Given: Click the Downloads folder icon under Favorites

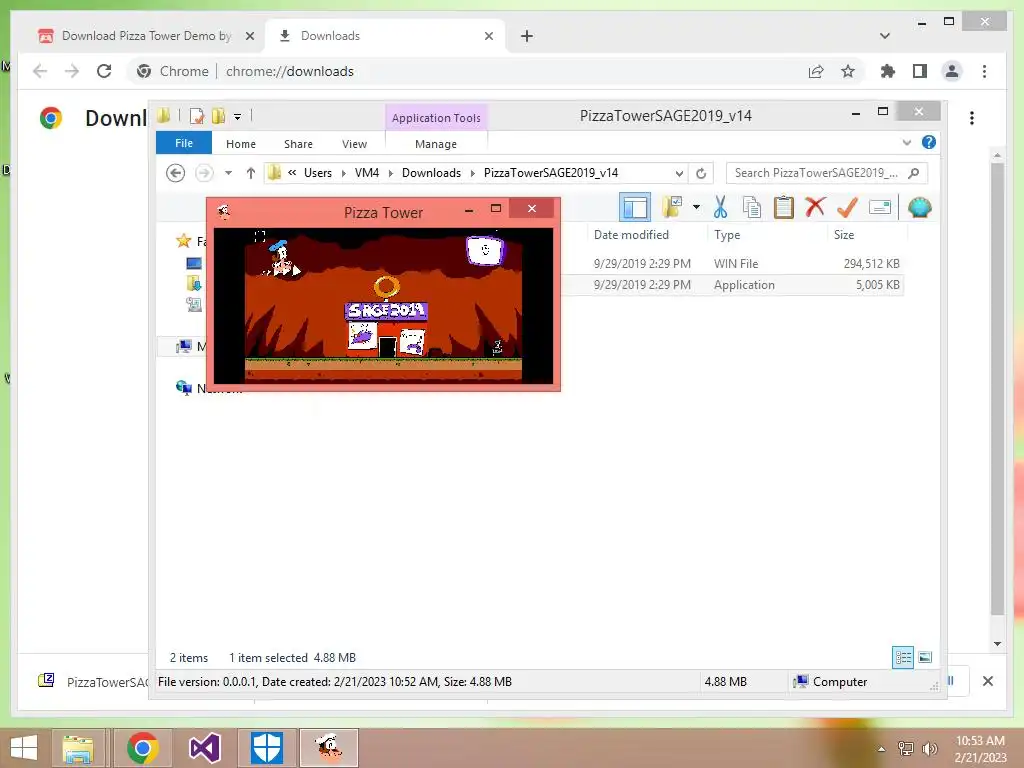Looking at the screenshot, I should [194, 283].
